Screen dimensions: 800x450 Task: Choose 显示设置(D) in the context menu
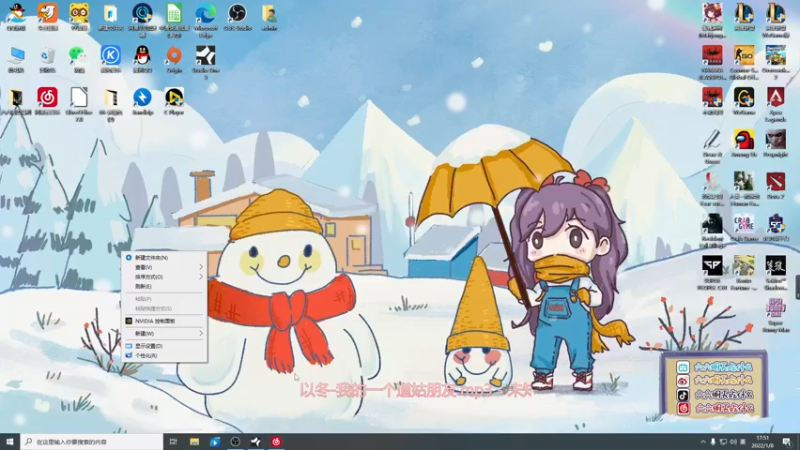click(164, 346)
